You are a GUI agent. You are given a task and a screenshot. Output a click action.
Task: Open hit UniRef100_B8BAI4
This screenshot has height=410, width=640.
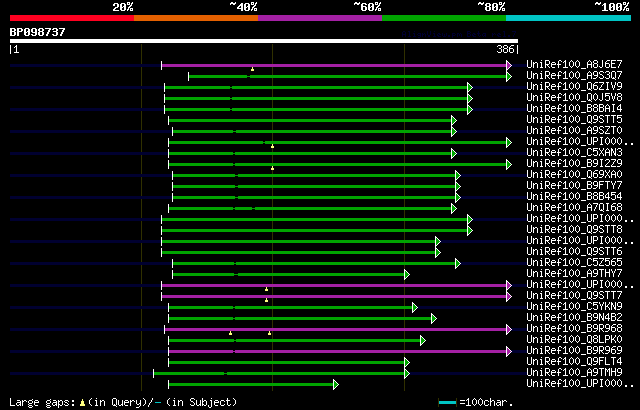[574, 109]
